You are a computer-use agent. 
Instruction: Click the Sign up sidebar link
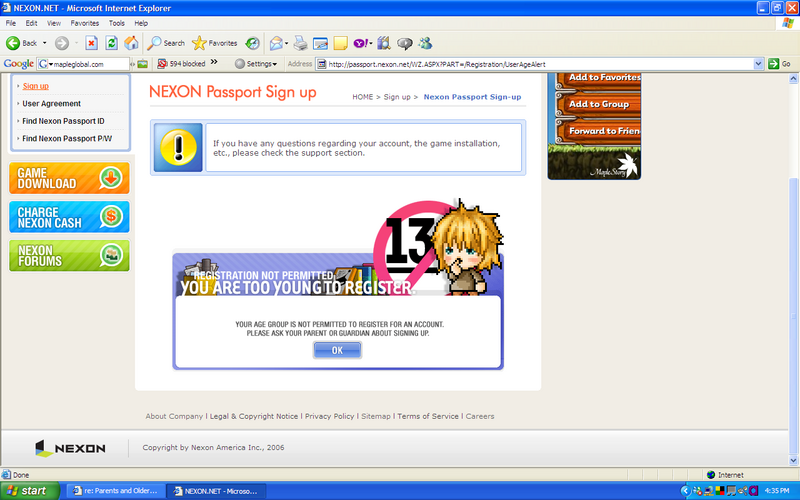[36, 86]
